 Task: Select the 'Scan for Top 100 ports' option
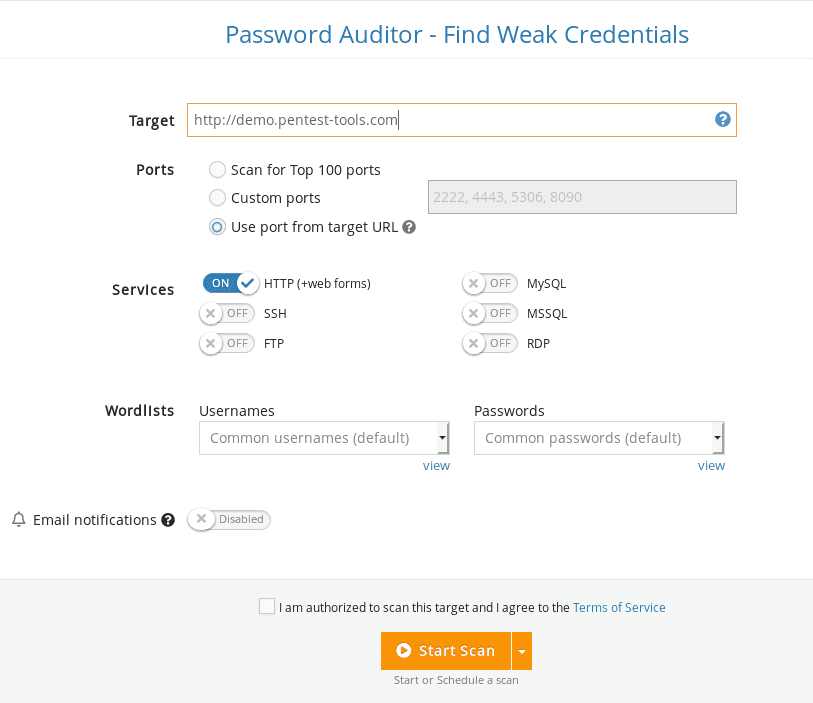[217, 170]
